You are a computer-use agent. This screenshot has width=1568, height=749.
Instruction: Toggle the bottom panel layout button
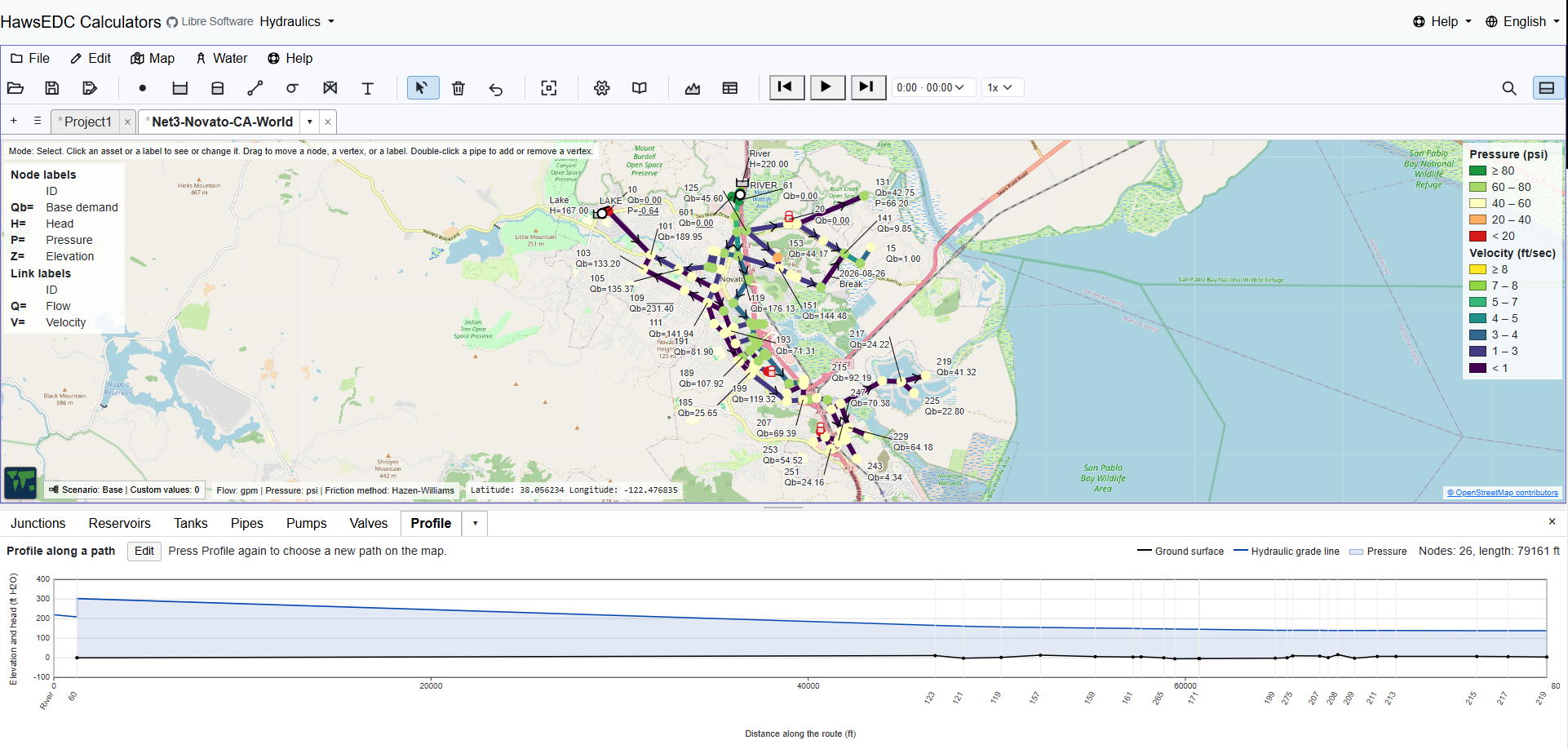pos(1547,88)
